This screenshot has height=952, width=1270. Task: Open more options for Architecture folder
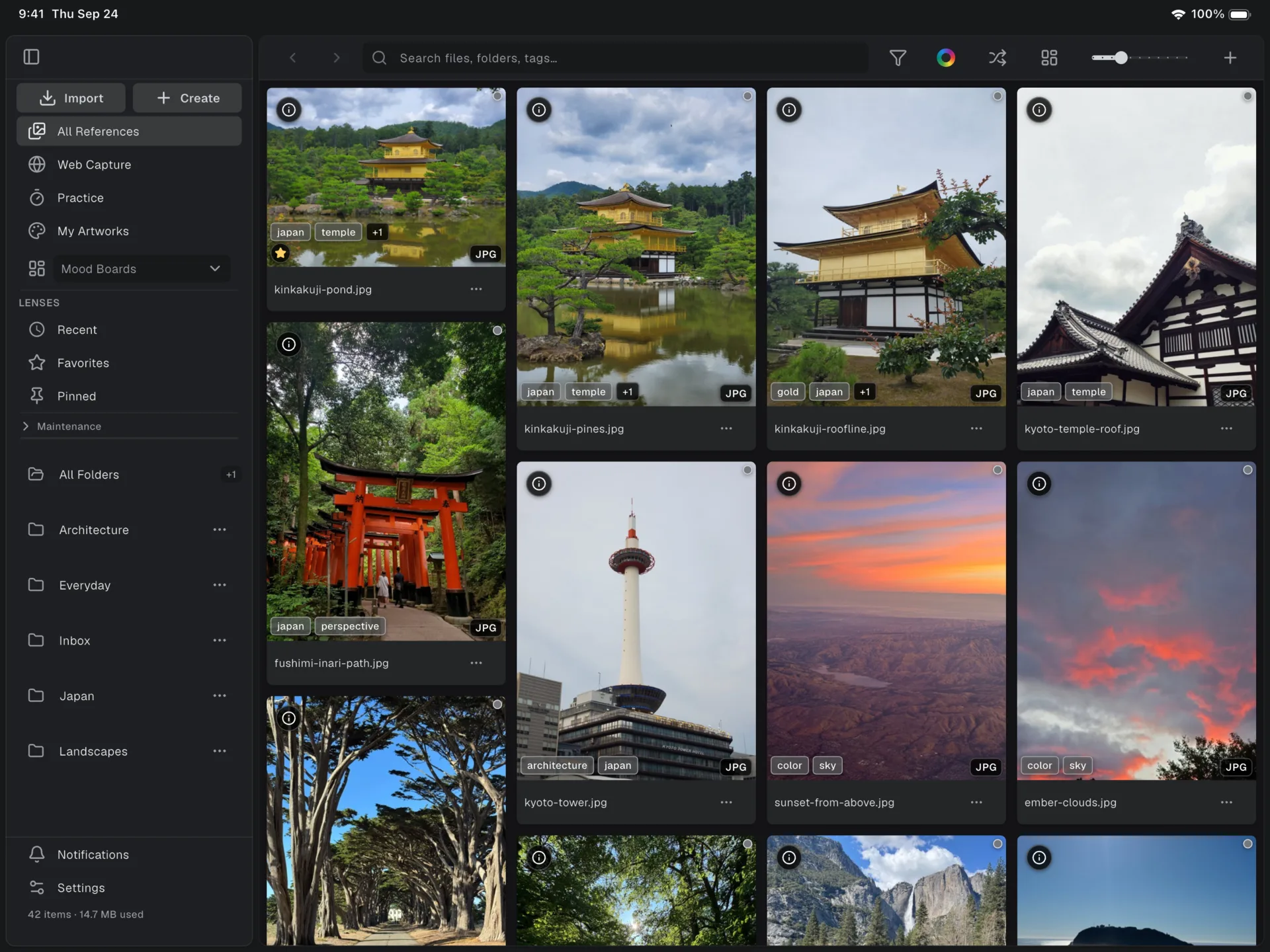(x=220, y=530)
